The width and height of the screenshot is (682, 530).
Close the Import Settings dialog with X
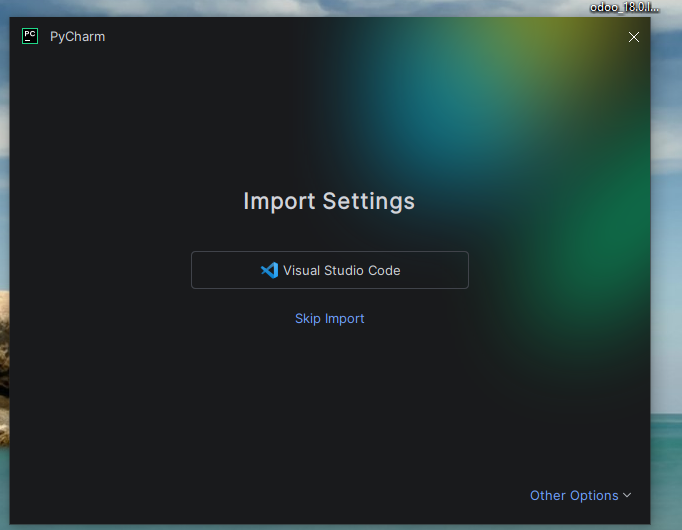(633, 37)
